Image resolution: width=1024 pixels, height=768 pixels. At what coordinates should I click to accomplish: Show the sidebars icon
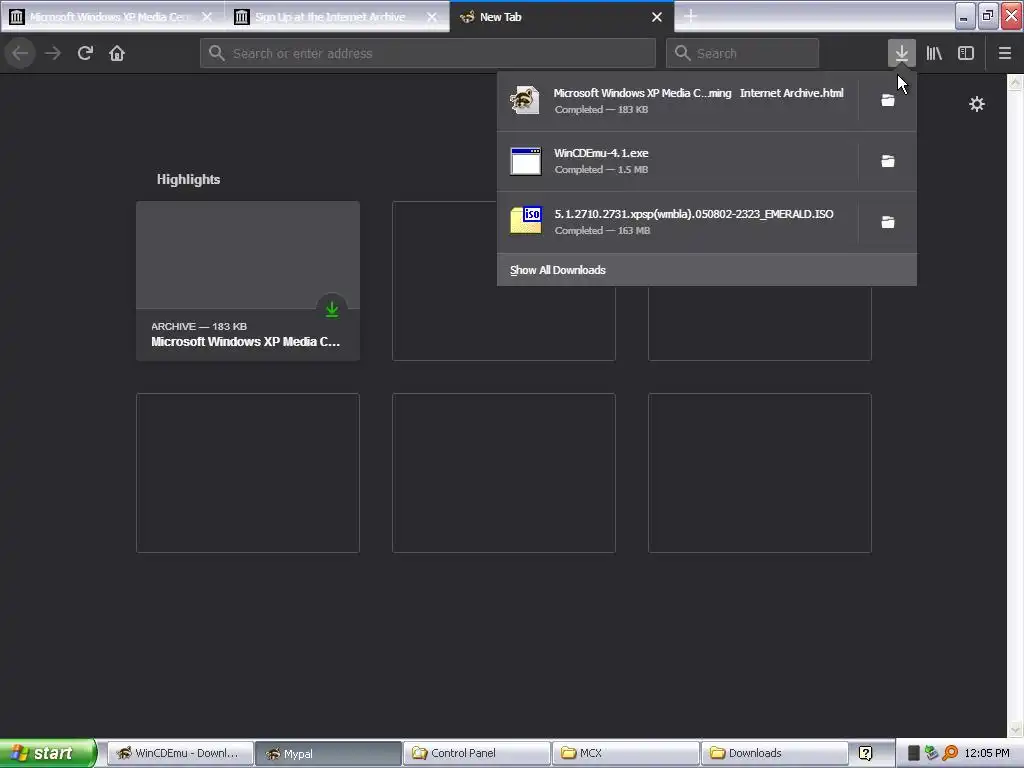(x=966, y=53)
